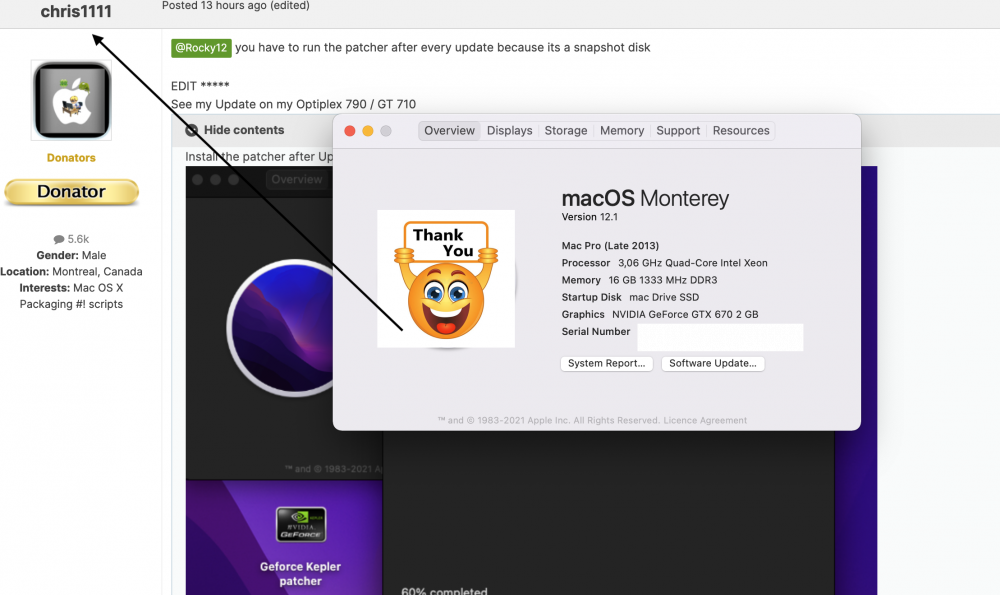Open the Overview tab

click(449, 131)
